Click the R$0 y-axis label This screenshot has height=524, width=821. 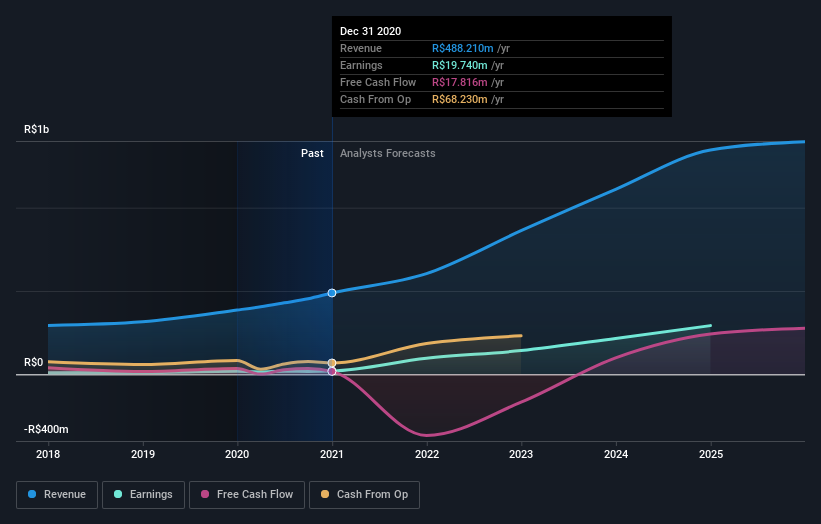pos(34,362)
